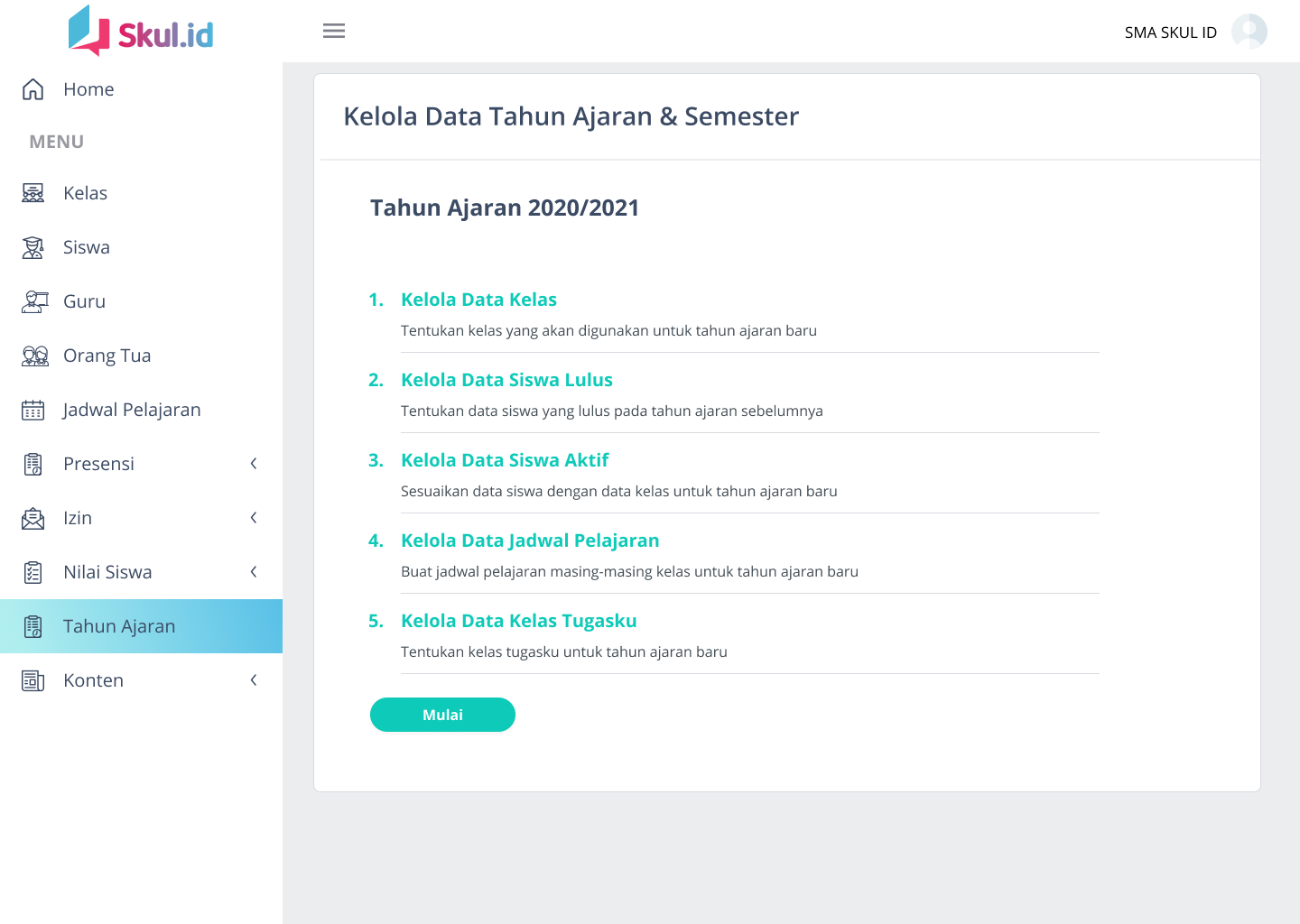Click the Orang Tua parents icon

pos(34,356)
